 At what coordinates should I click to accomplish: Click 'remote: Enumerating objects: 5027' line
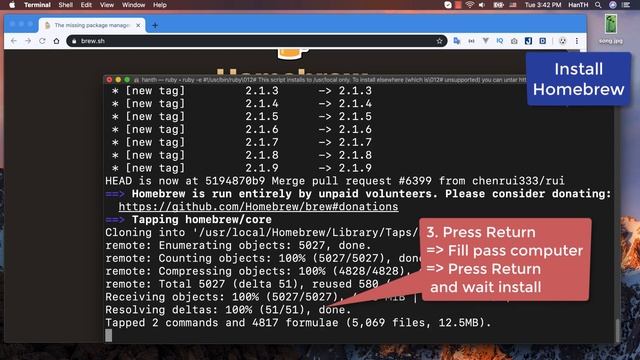pos(238,245)
